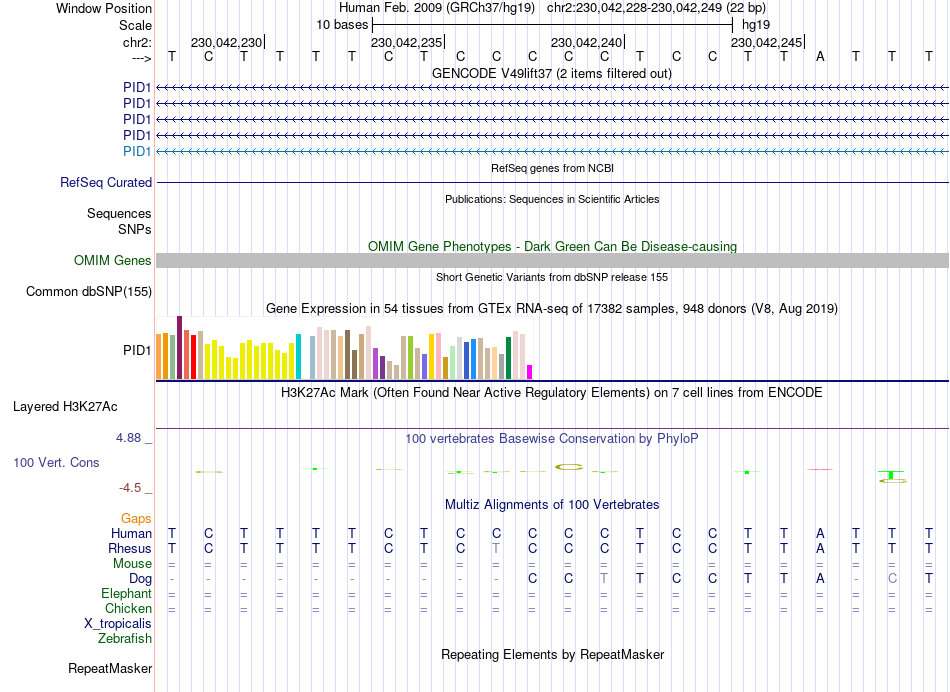950x692 pixels.
Task: Click the 230,042,235 position marker on ruler
Action: point(408,42)
